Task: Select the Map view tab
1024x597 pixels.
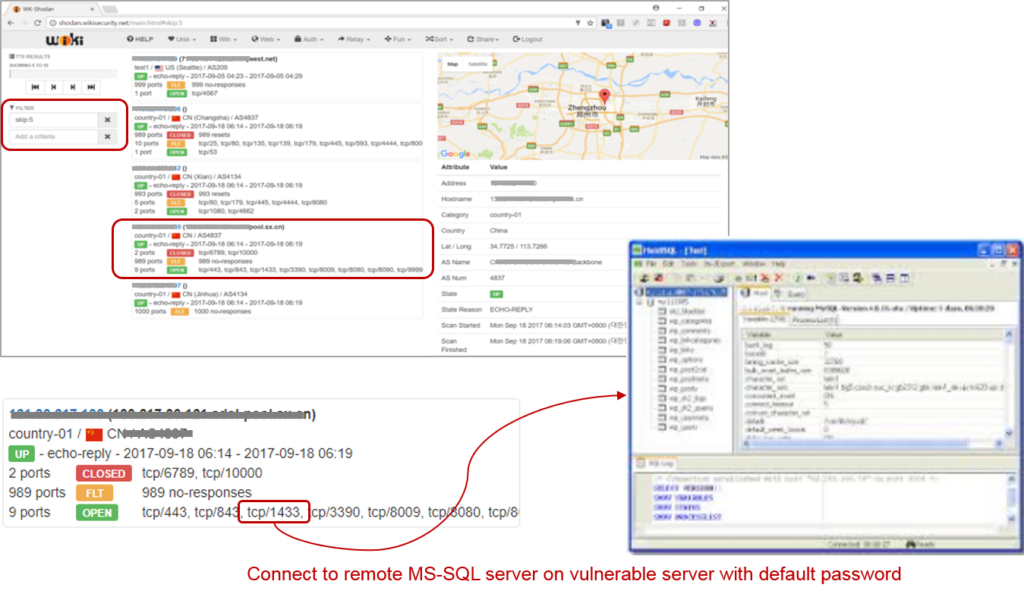Action: (x=452, y=63)
